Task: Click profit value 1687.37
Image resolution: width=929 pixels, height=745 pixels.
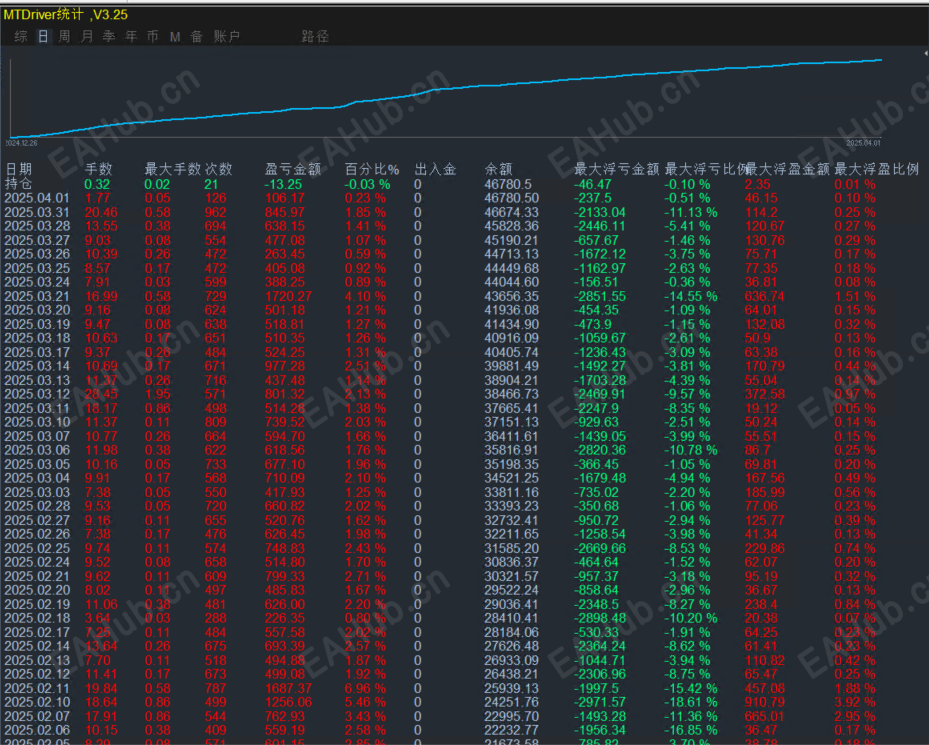Action: (288, 689)
